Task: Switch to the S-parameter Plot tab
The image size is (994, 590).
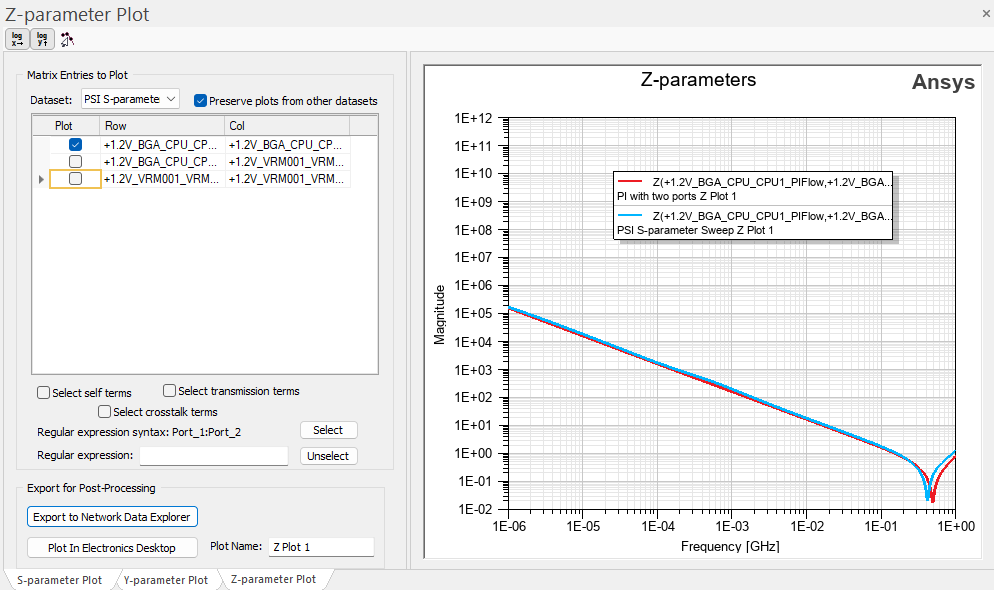Action: [59, 580]
